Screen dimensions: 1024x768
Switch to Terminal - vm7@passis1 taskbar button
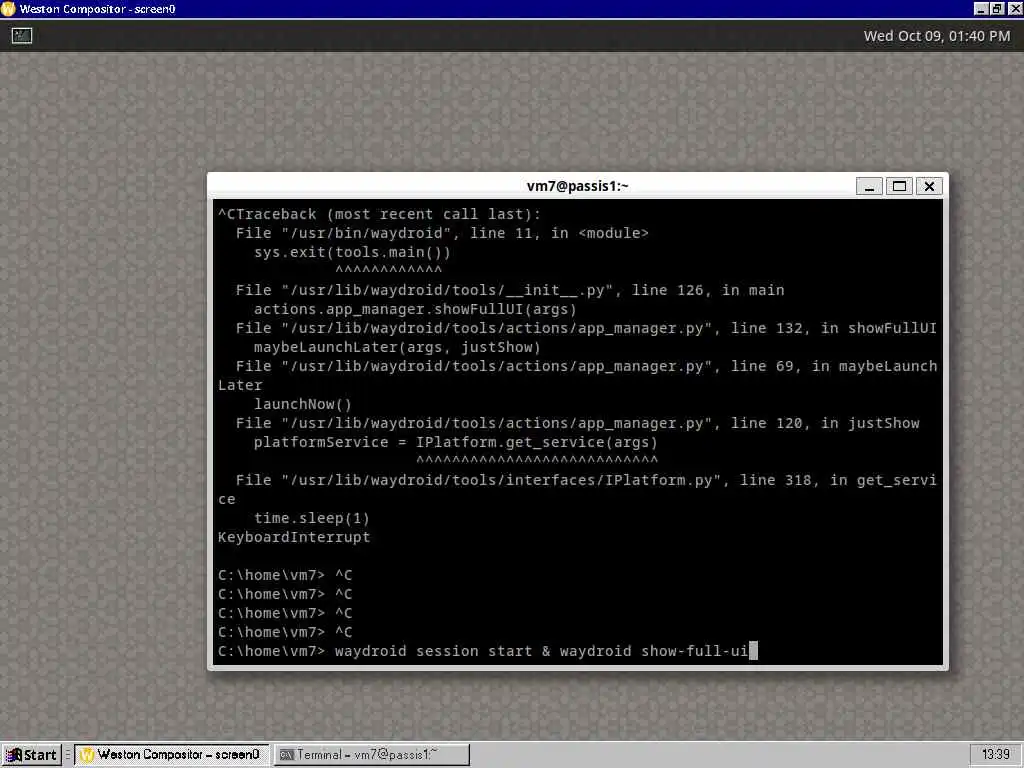click(x=372, y=755)
